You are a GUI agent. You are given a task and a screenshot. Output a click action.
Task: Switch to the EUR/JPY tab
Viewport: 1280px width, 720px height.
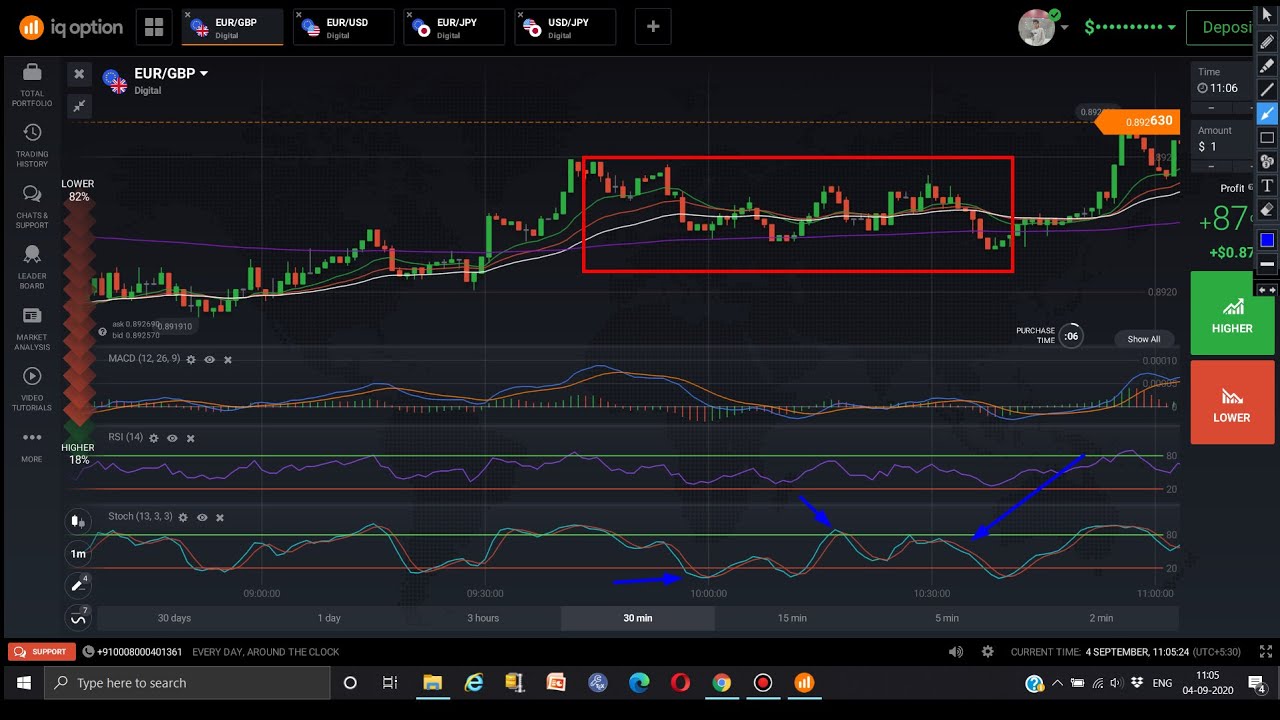(x=454, y=27)
